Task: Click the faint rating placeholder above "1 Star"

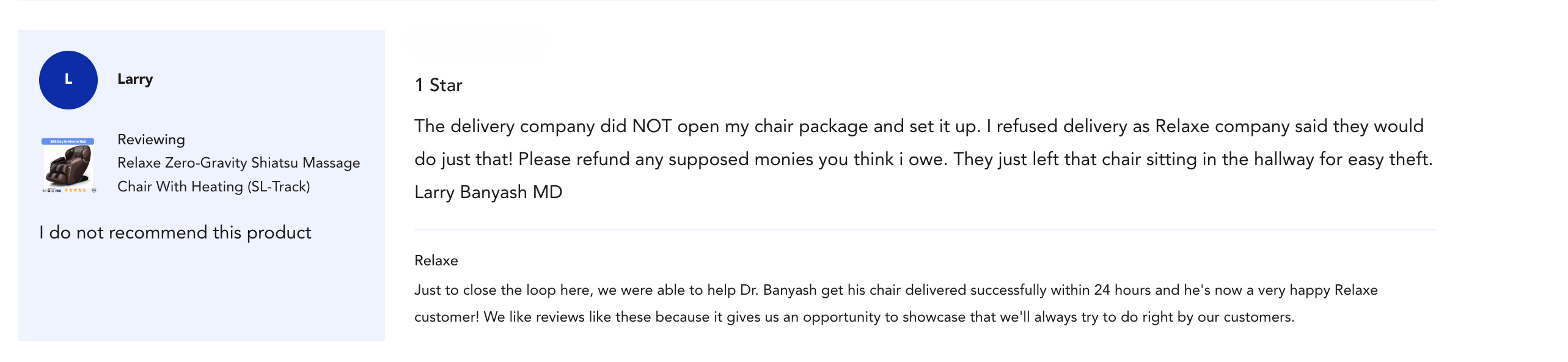Action: 477,43
